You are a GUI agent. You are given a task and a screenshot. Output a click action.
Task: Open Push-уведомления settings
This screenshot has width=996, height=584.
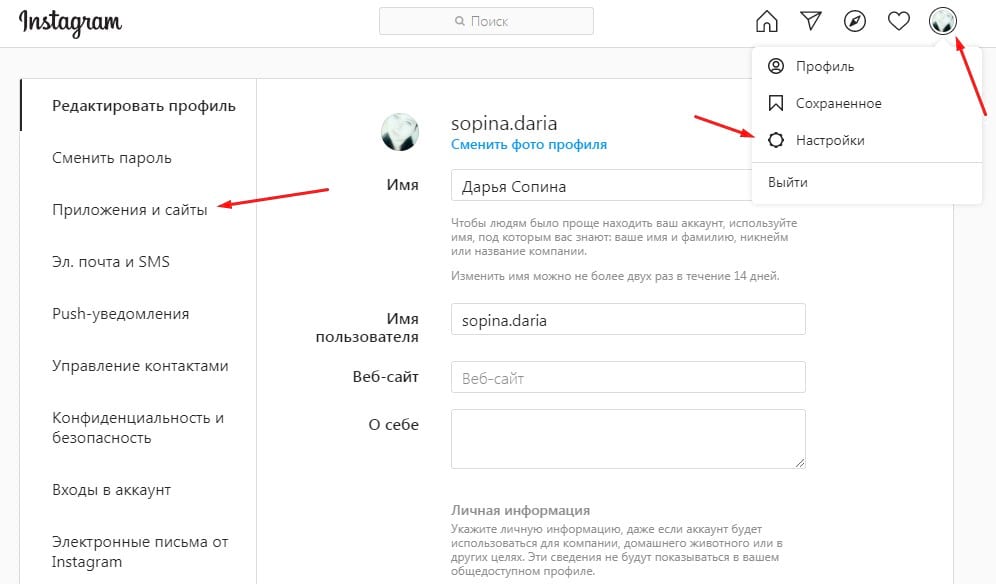click(121, 314)
